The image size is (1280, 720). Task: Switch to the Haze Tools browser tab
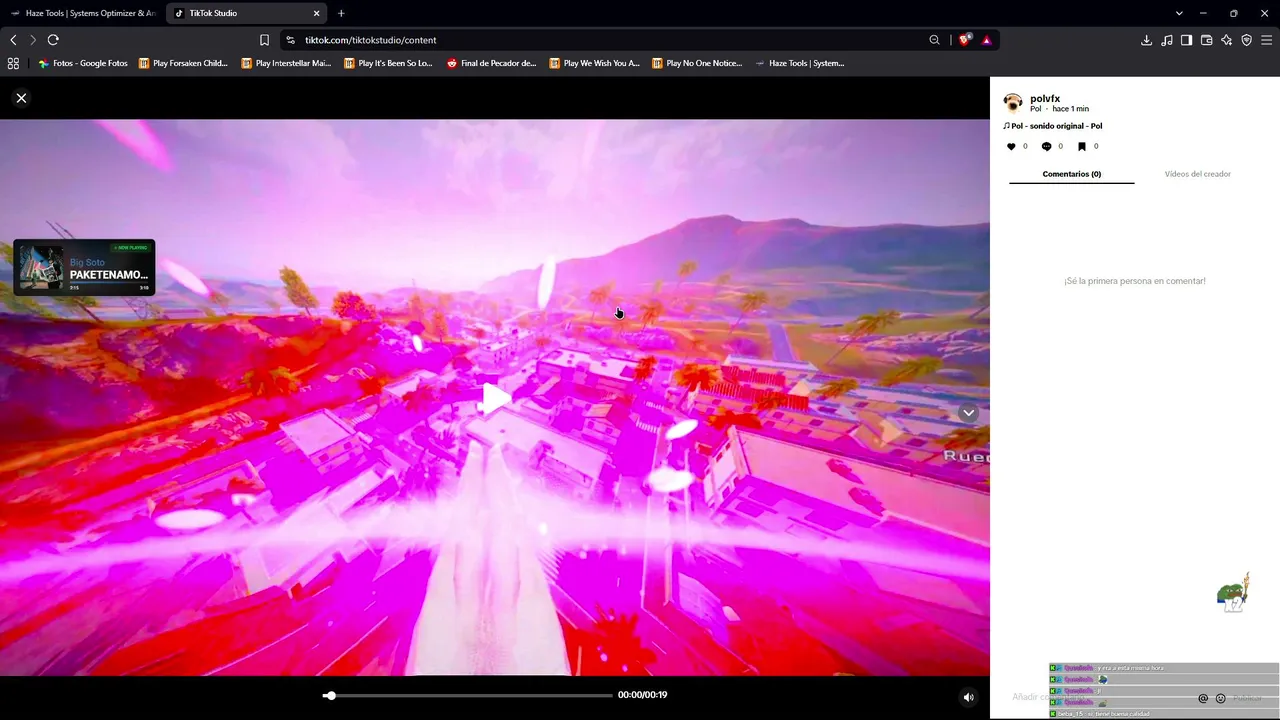(x=83, y=13)
